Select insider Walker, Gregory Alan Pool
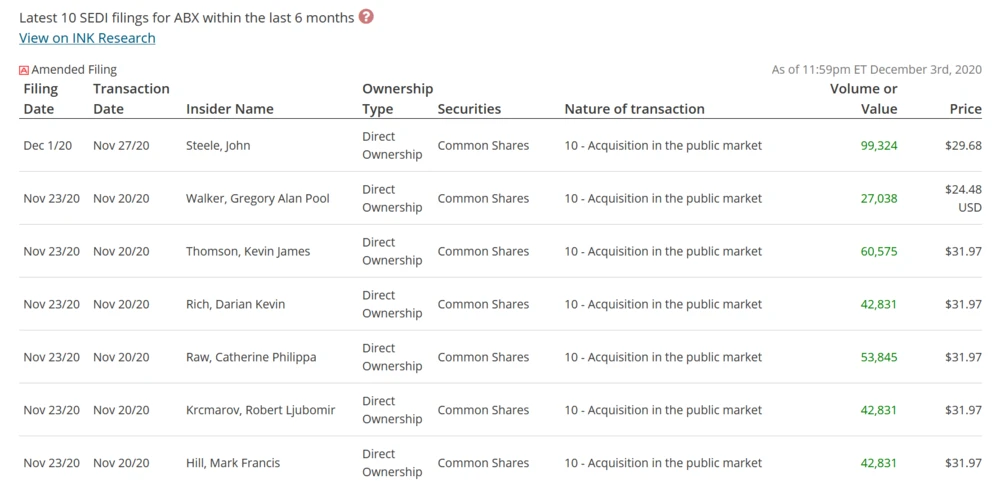Screen dimensions: 1000x488 coord(257,199)
